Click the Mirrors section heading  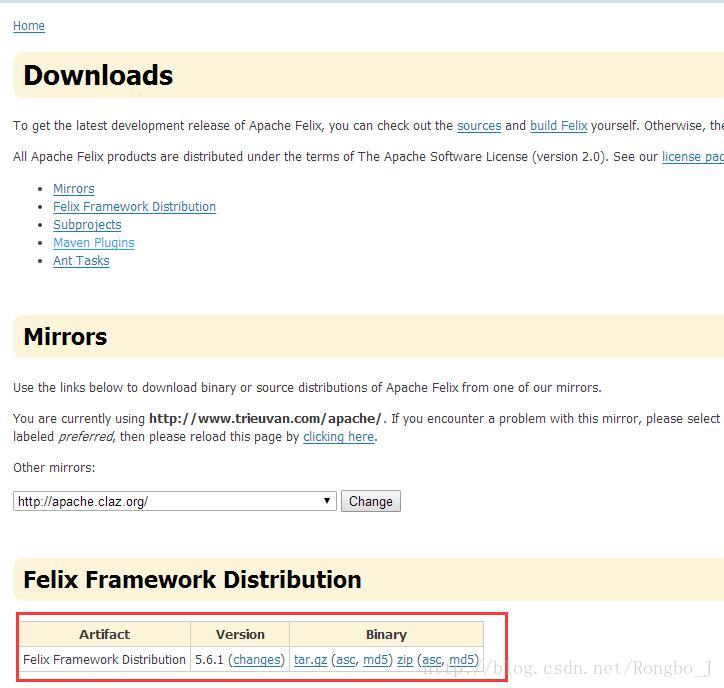coord(65,337)
